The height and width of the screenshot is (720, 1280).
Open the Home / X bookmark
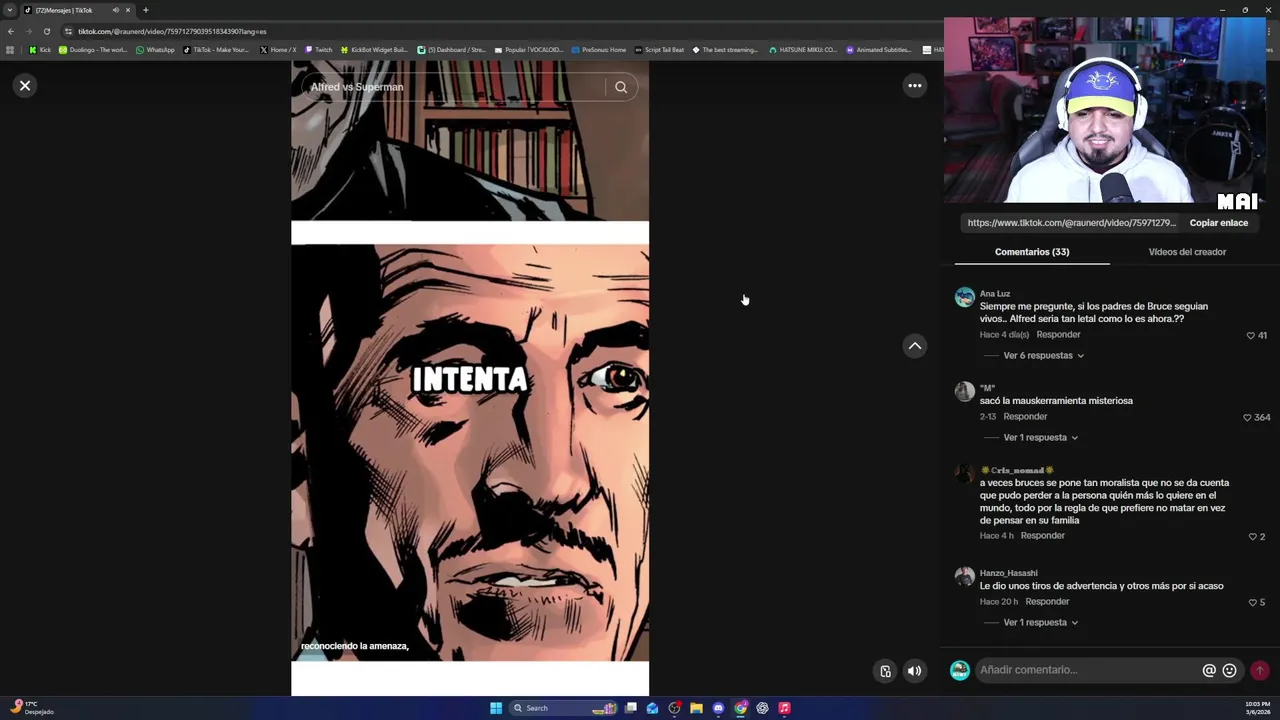(x=278, y=50)
